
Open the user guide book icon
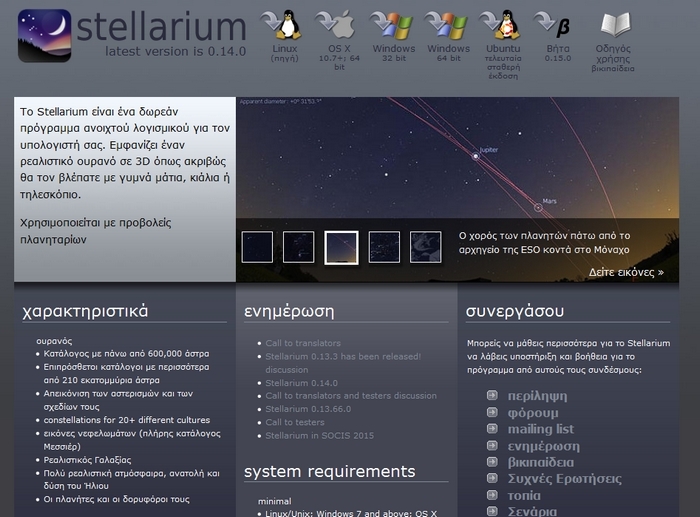(616, 25)
